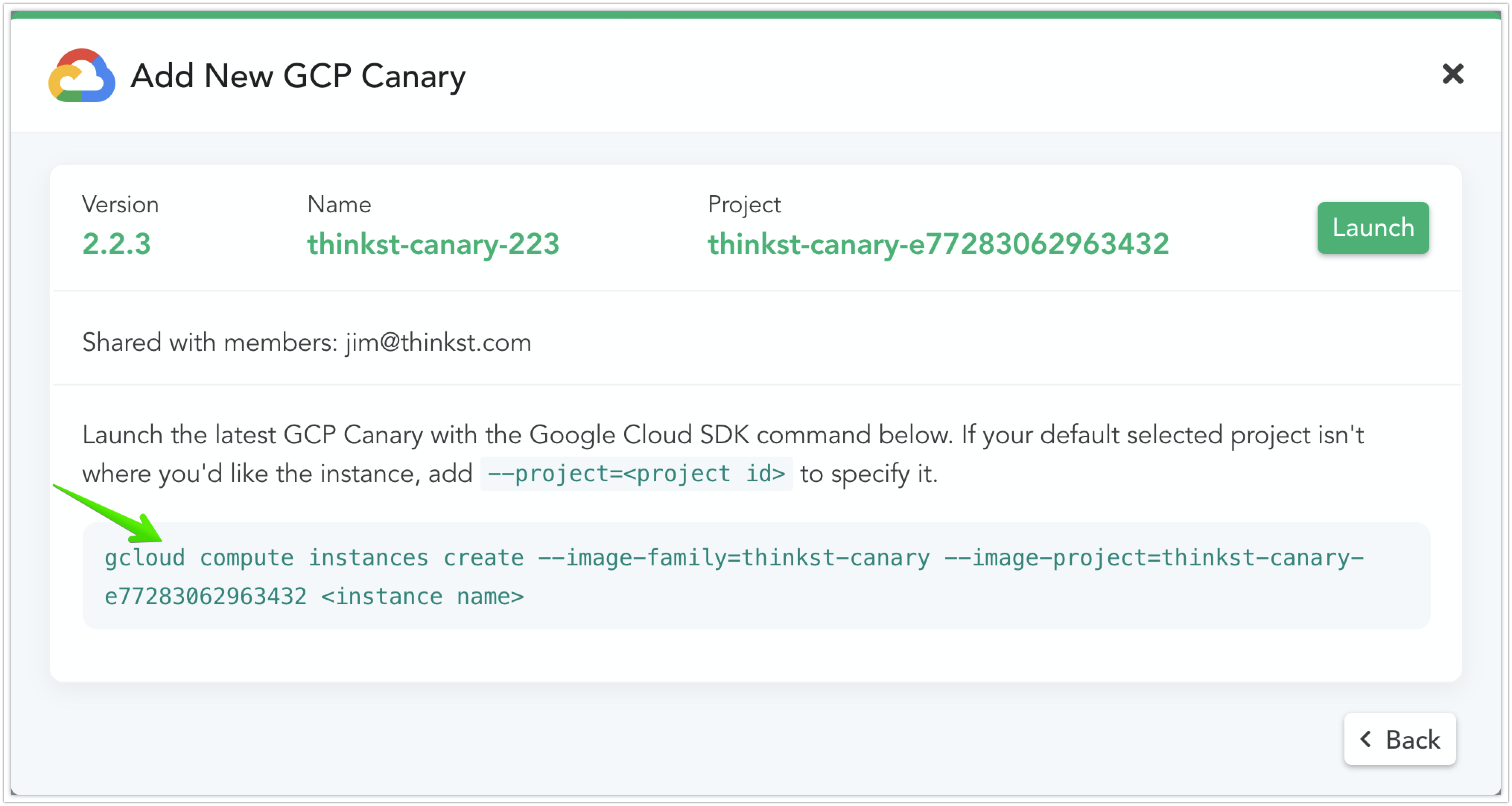Screen dimensions: 1512x806
Task: Click the Google Cloud logo icon
Action: click(x=82, y=76)
